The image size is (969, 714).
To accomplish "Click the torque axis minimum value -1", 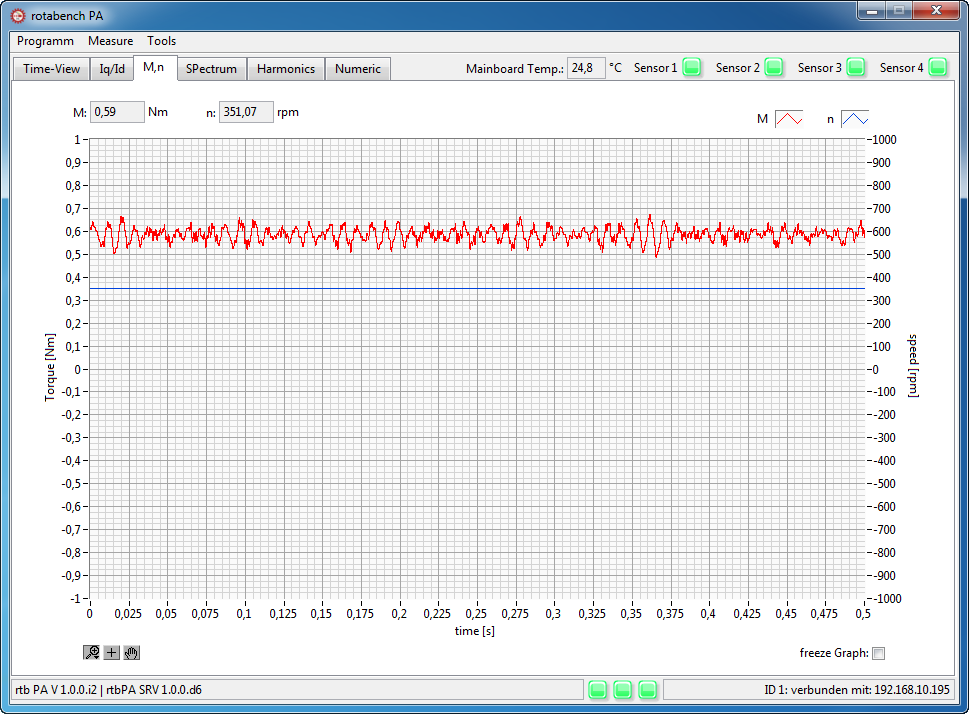I will tap(75, 598).
